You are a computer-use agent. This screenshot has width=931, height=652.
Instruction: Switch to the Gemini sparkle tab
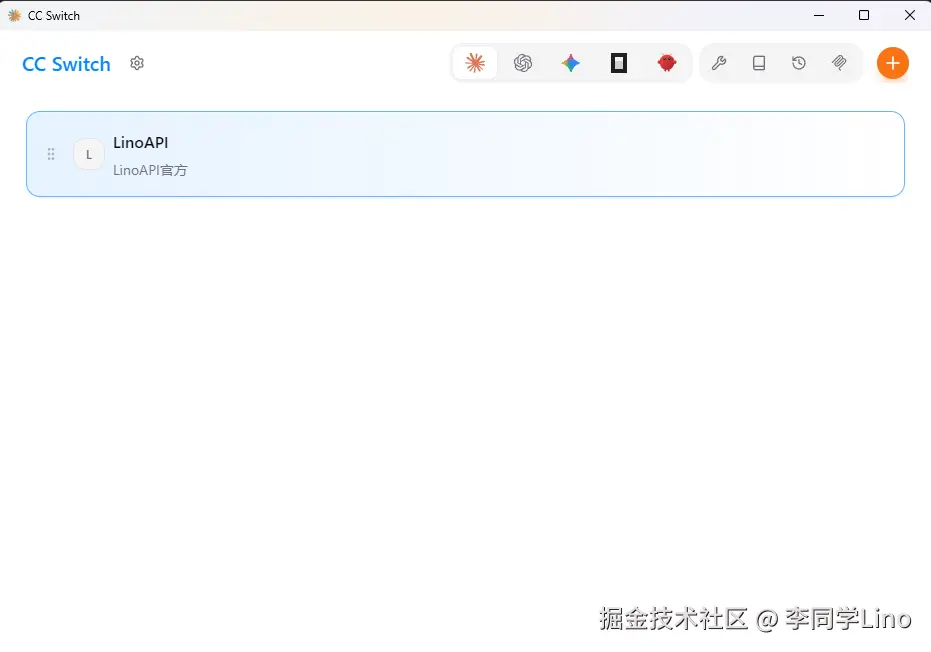tap(571, 63)
